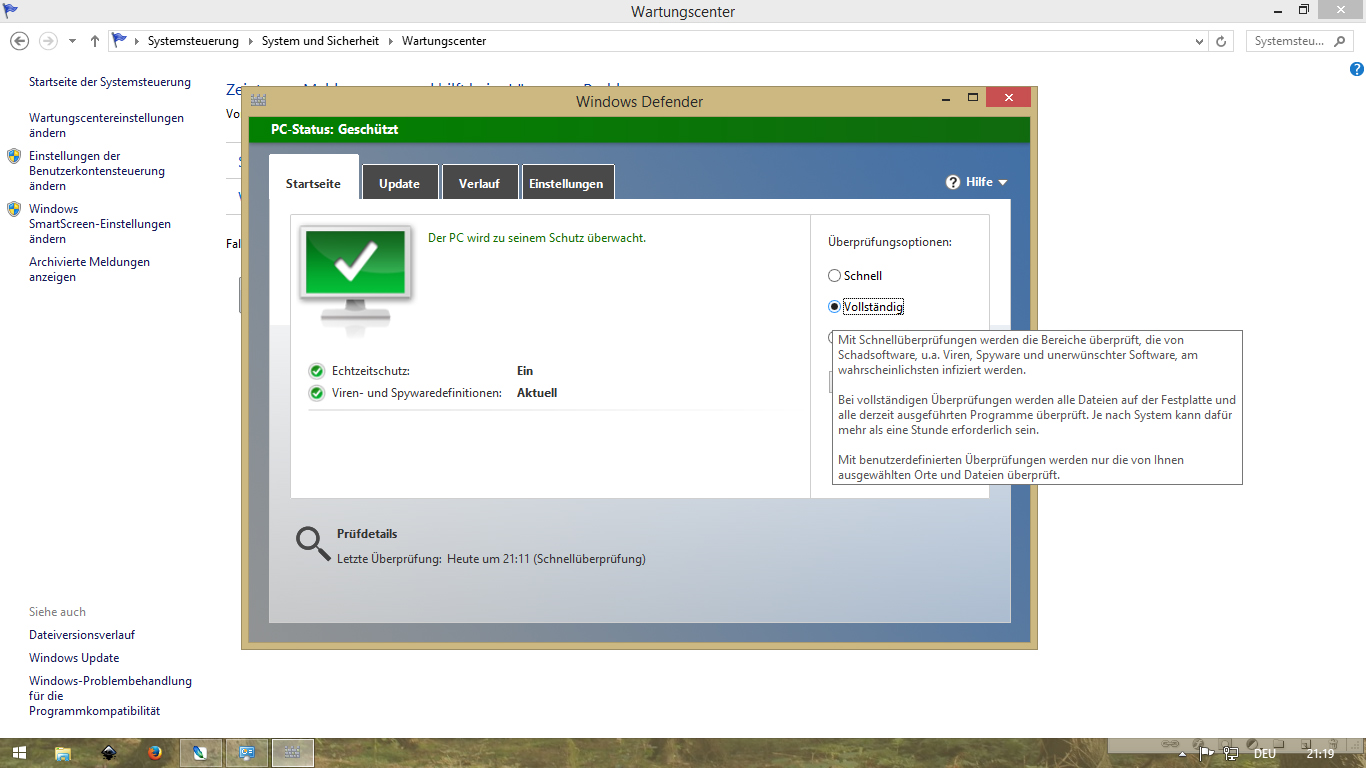Viewport: 1366px width, 768px height.
Task: Open 'Startseite der Systemsteuerung' link
Action: click(x=110, y=82)
